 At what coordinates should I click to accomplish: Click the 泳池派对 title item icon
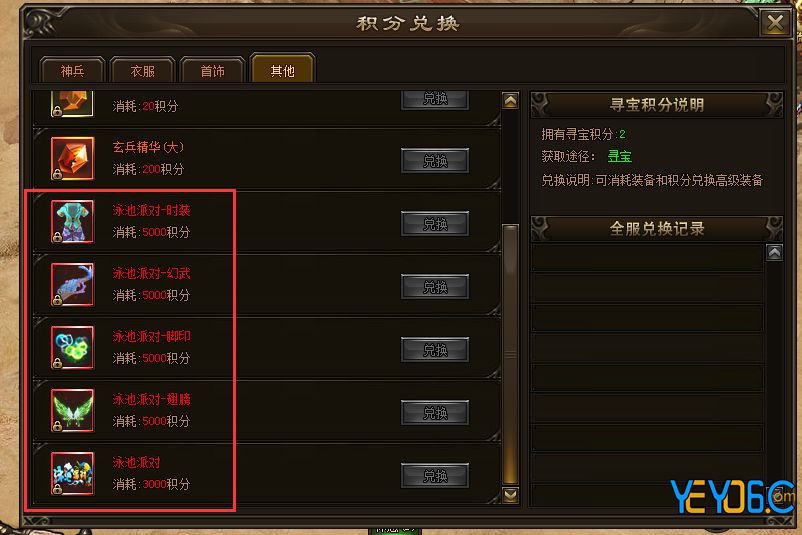(72, 473)
